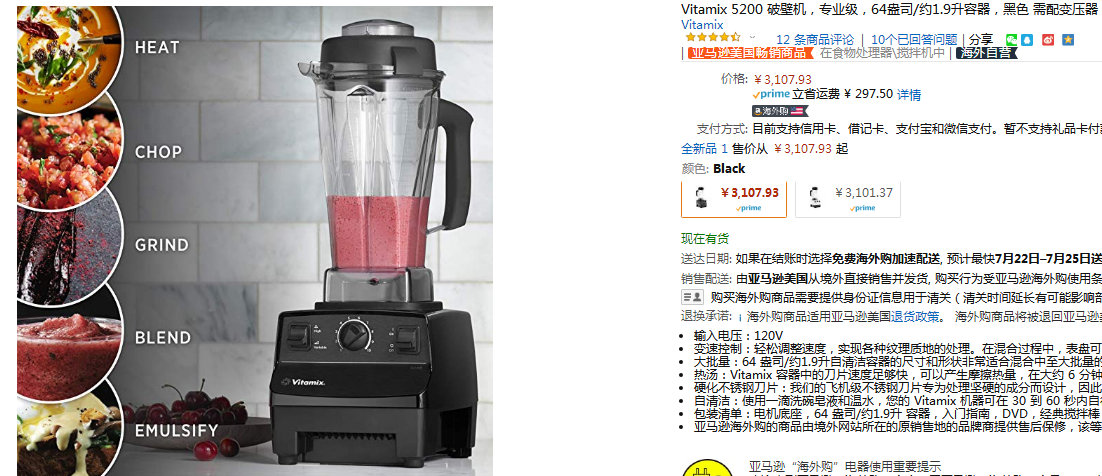
Task: Click the ID card icon beside customs notice
Action: coord(692,297)
